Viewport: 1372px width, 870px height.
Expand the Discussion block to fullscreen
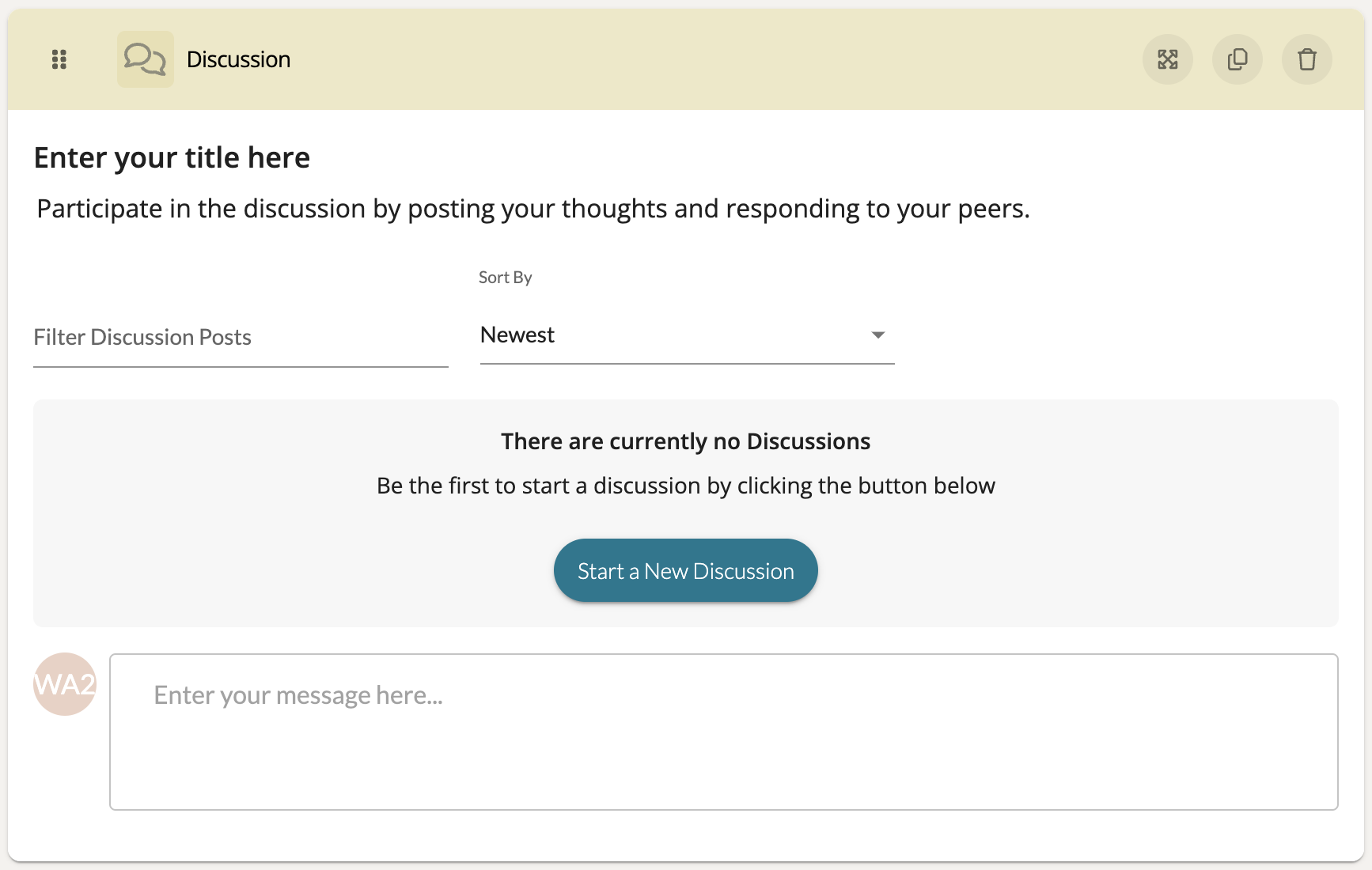[1168, 59]
